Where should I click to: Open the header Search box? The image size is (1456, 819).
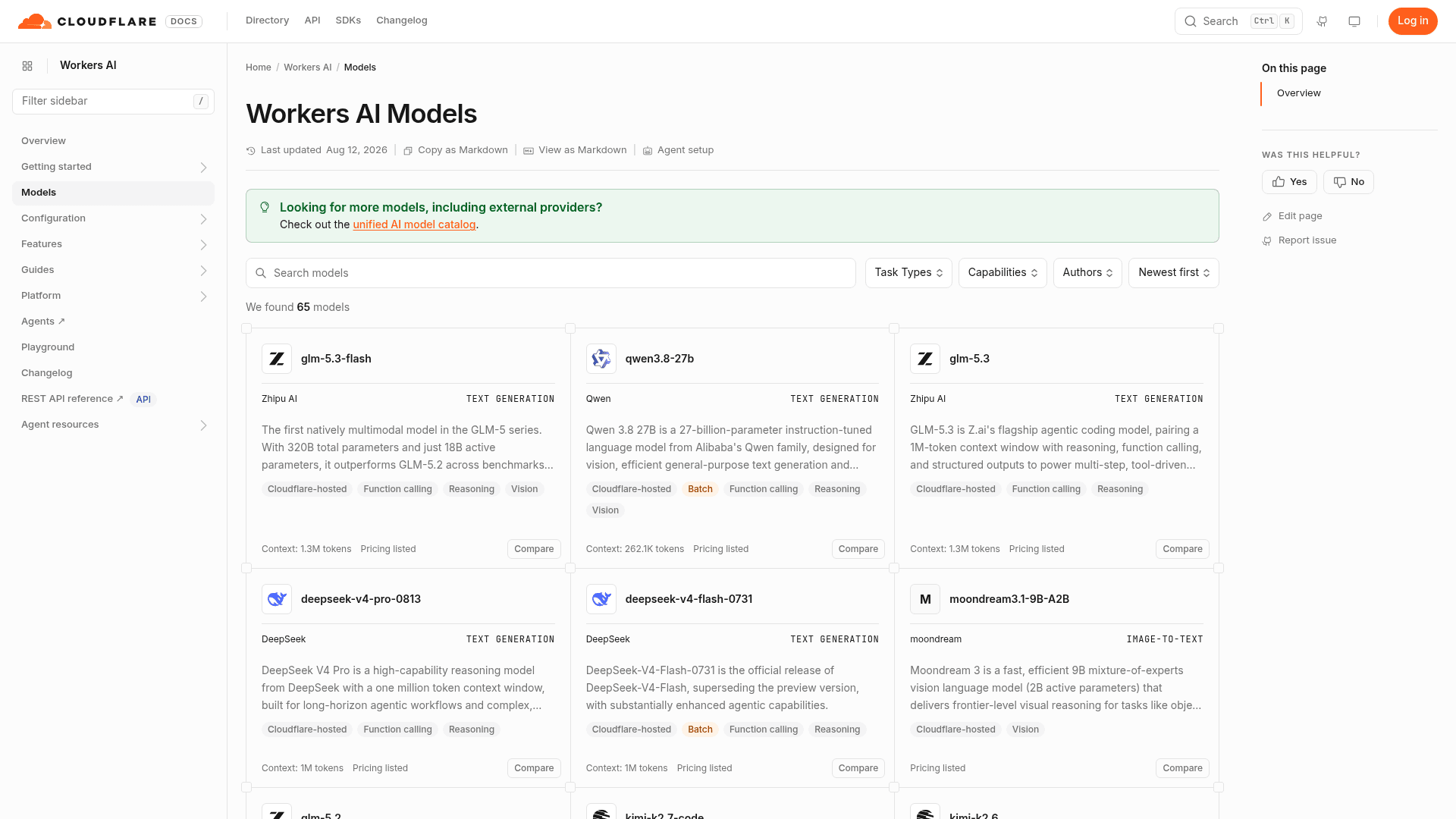pyautogui.click(x=1238, y=21)
